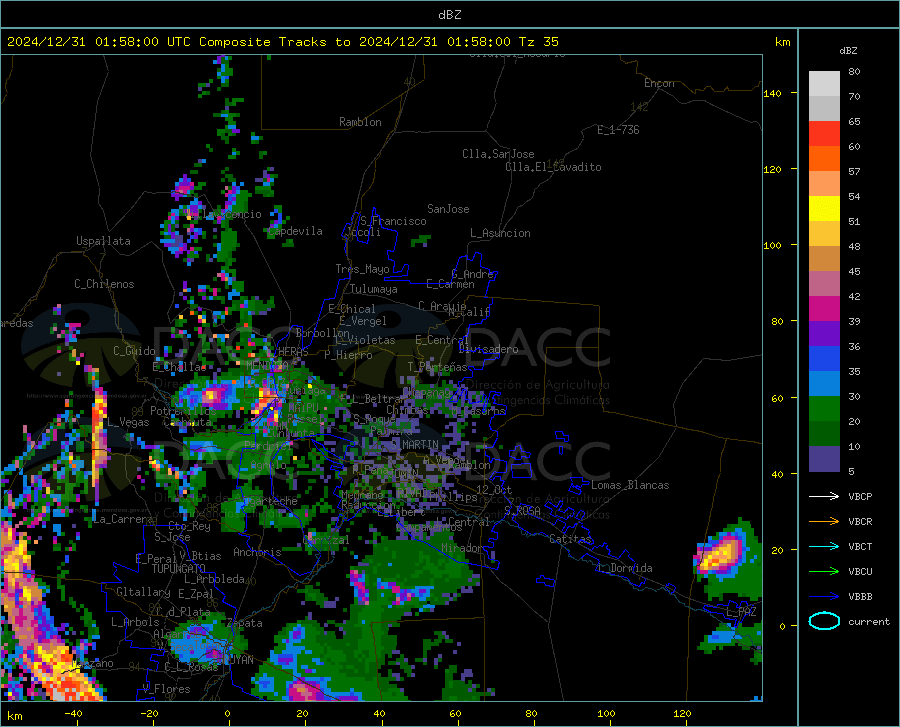Viewport: 900px width, 727px height.
Task: Click the 'C_Guido' map label
Action: [134, 351]
